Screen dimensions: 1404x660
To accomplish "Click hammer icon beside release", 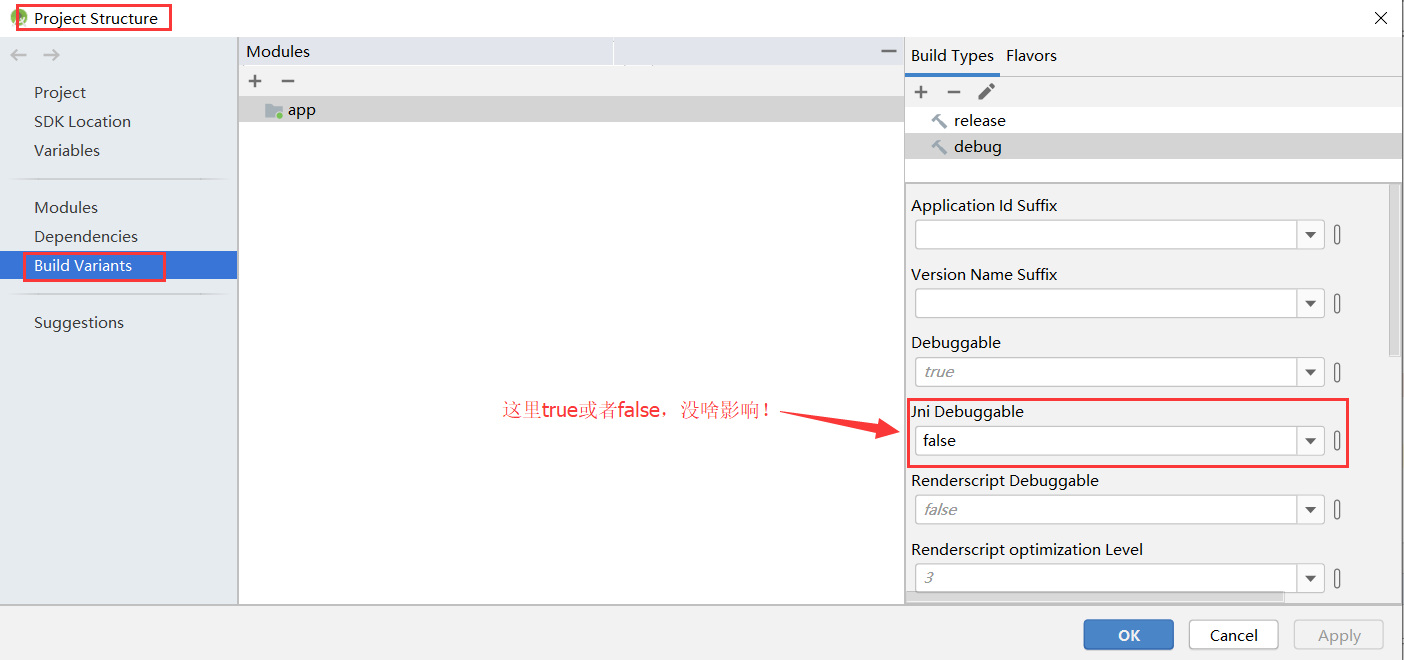I will pos(939,120).
